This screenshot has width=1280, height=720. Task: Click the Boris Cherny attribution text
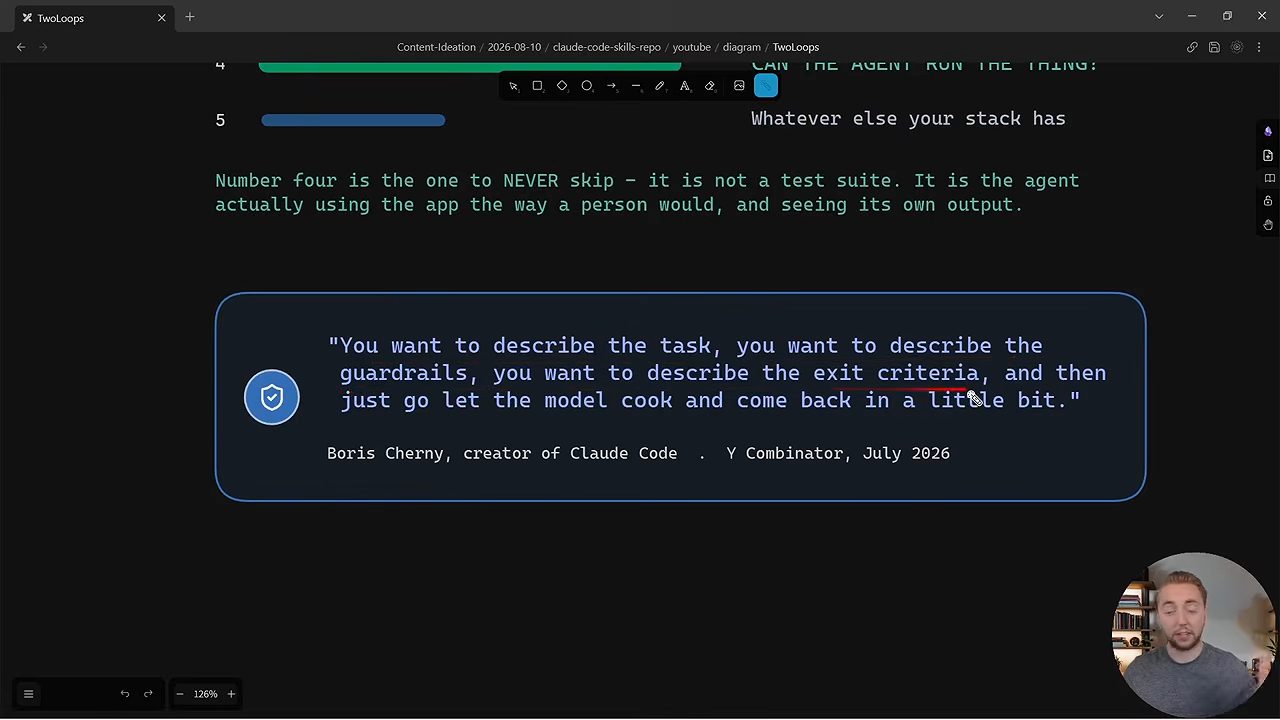pyautogui.click(x=638, y=453)
